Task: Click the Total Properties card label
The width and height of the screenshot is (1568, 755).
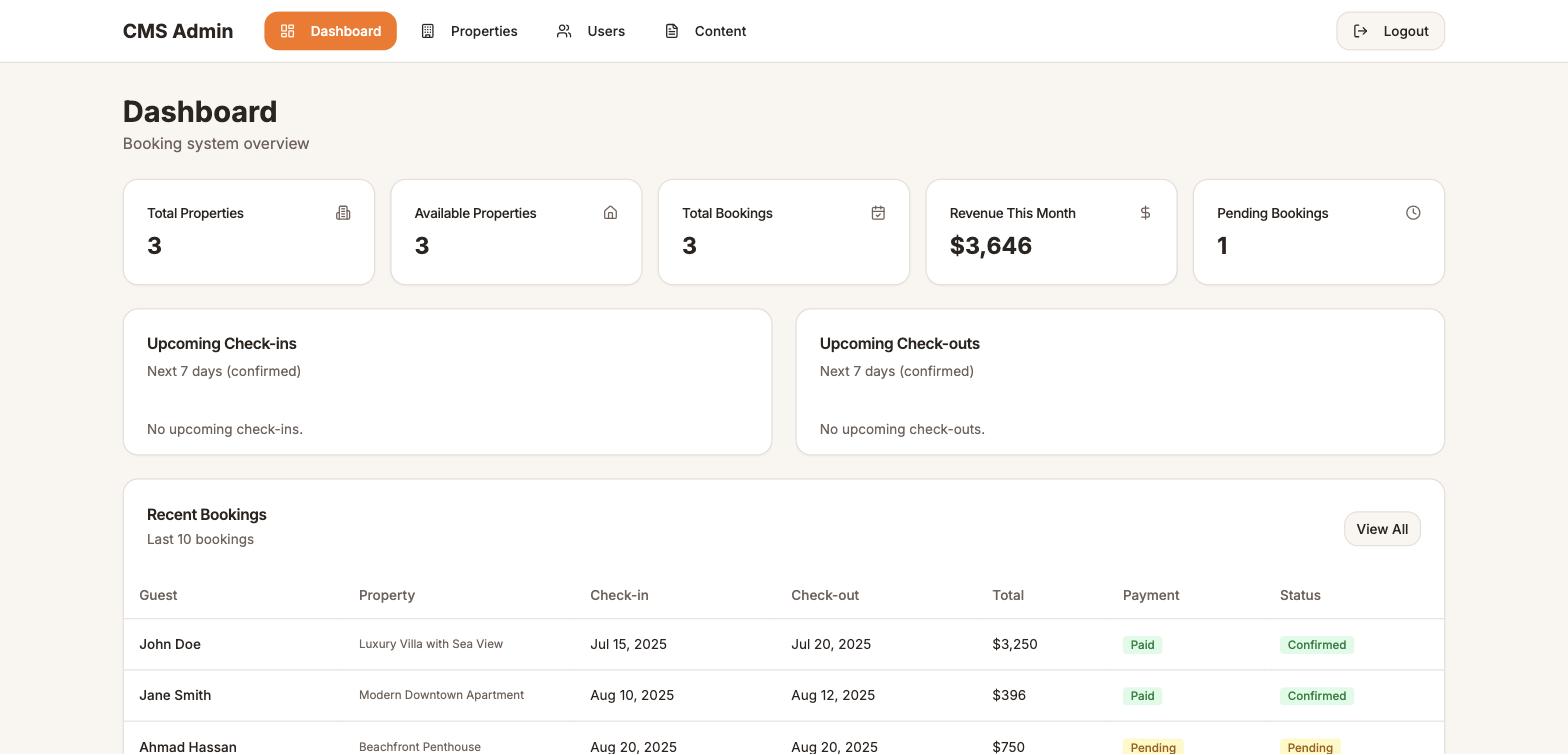Action: point(195,213)
